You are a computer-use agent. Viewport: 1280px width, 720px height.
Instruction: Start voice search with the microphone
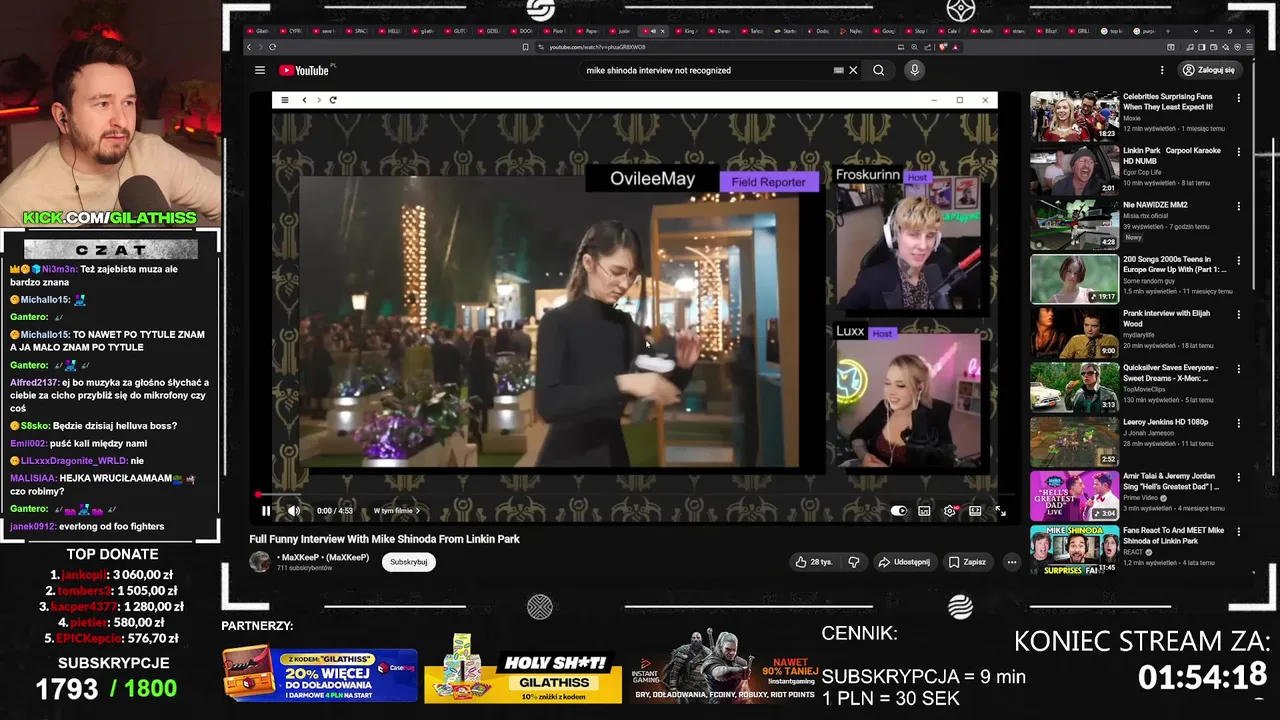pos(914,70)
